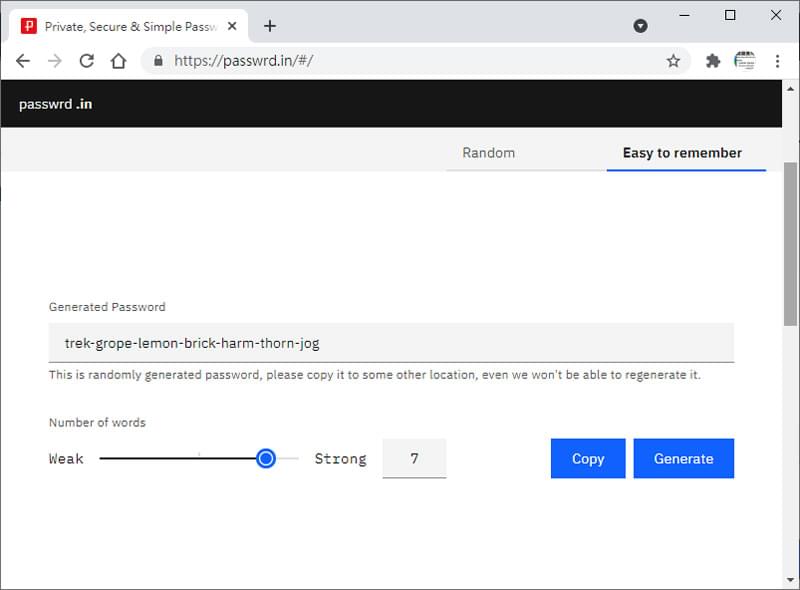Open the browser home page icon
Viewport: 800px width, 590px height.
click(x=118, y=61)
